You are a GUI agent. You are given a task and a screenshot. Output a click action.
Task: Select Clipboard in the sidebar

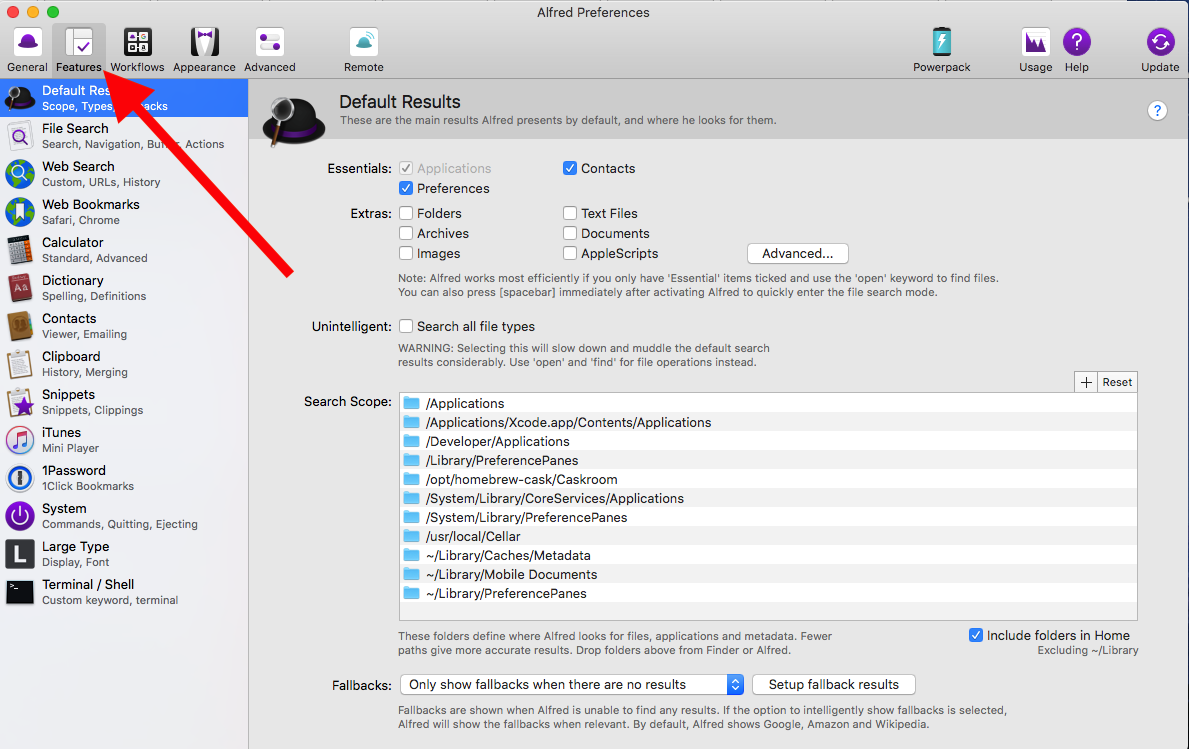[124, 364]
